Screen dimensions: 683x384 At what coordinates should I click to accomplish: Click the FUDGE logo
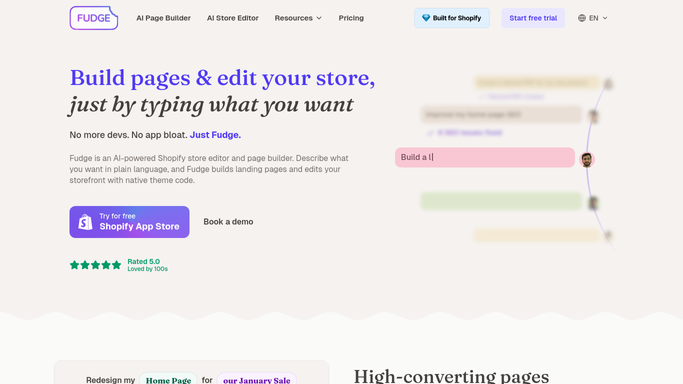(94, 18)
